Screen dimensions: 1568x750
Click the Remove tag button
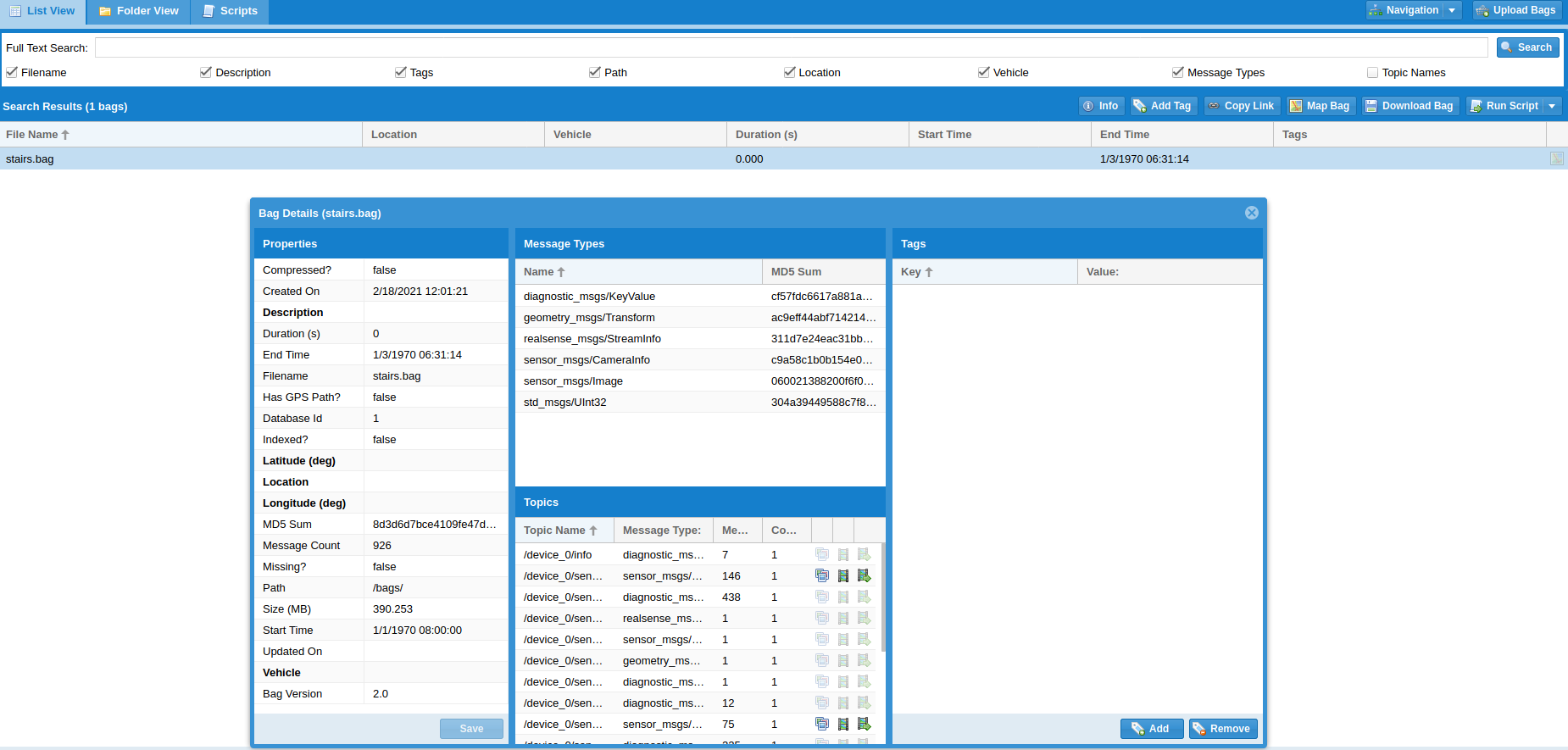[x=1222, y=729]
